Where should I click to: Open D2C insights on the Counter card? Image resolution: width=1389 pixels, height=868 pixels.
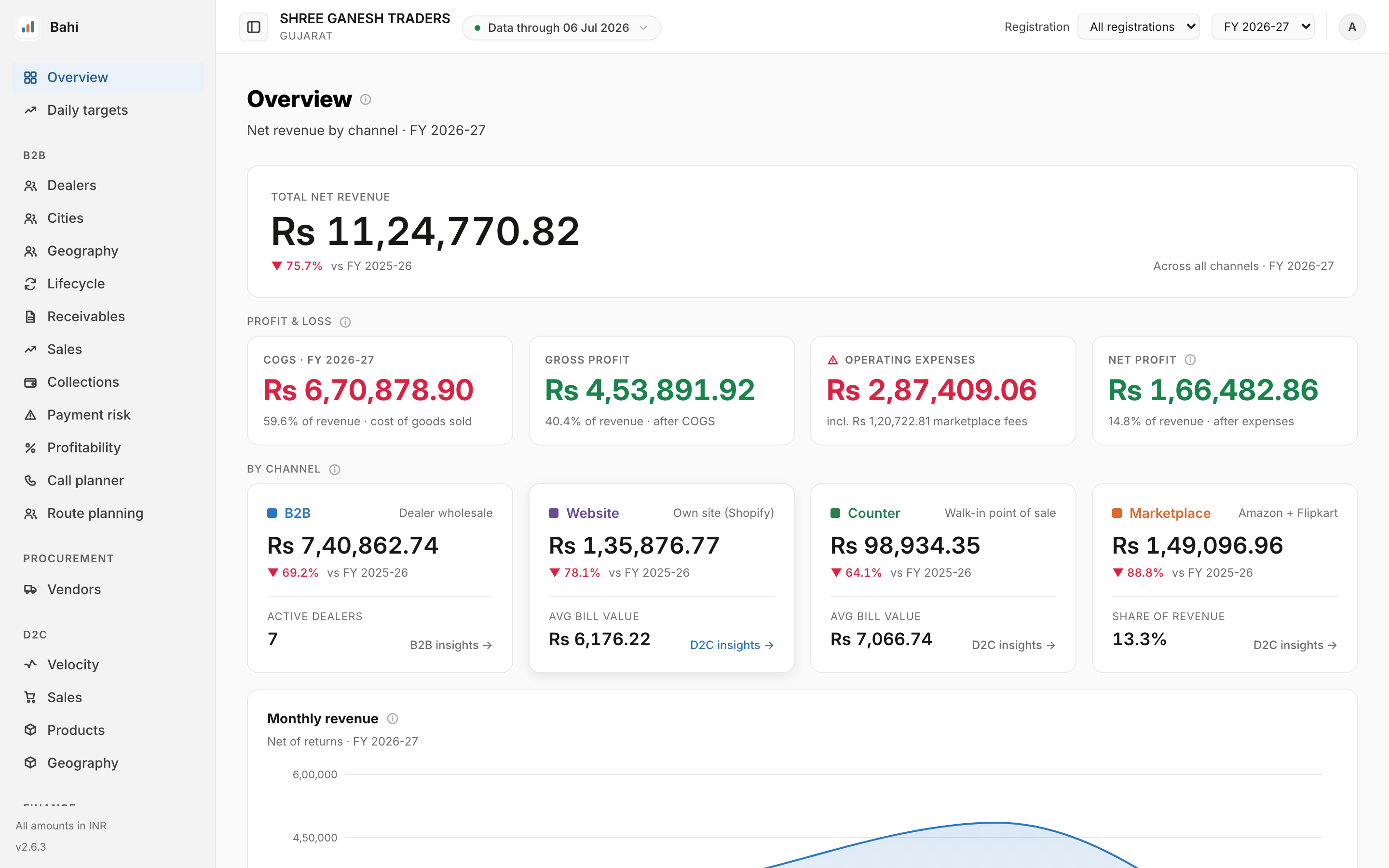click(1014, 645)
